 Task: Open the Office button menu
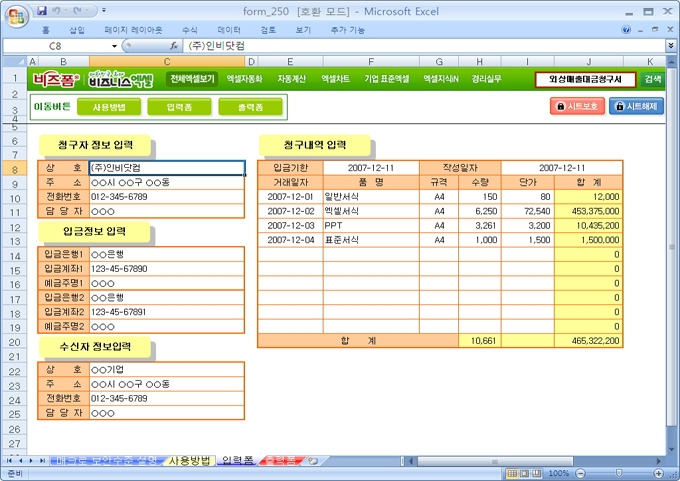16,16
